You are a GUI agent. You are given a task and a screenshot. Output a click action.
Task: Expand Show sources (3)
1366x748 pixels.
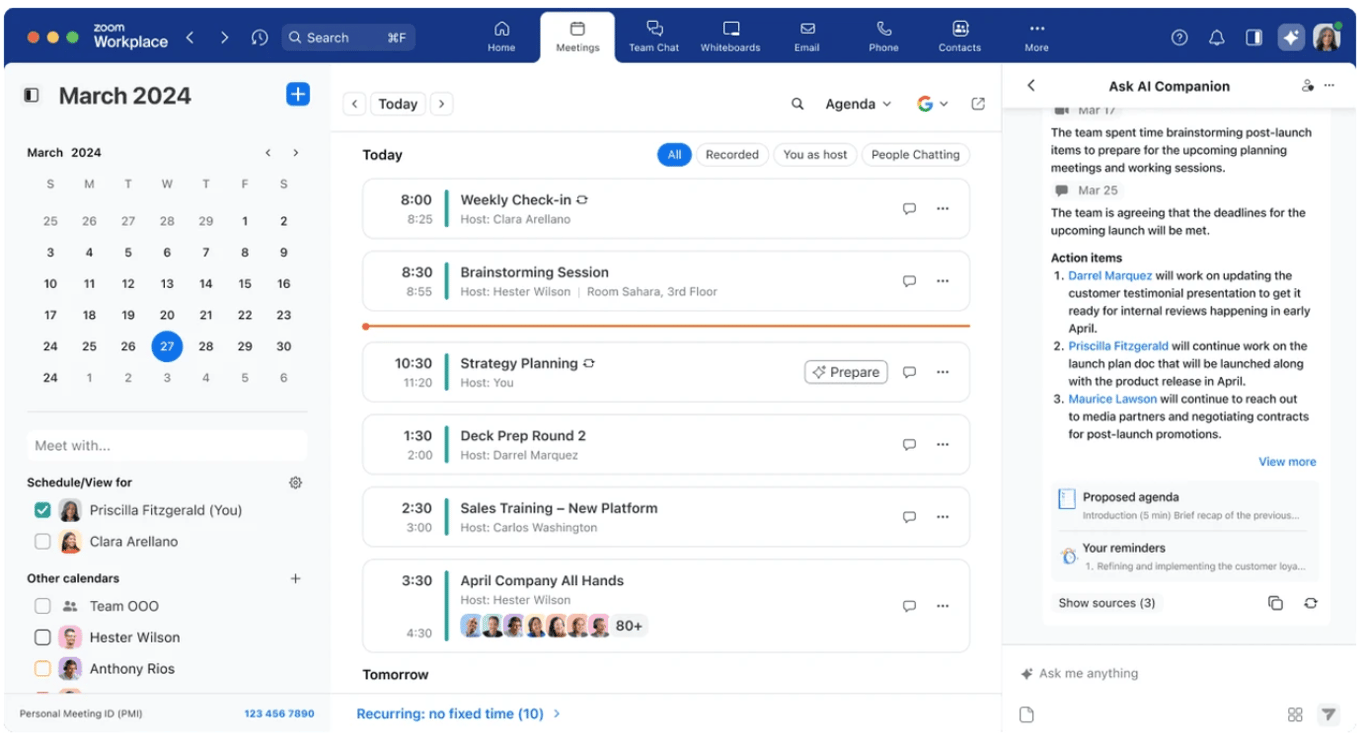coord(1106,603)
